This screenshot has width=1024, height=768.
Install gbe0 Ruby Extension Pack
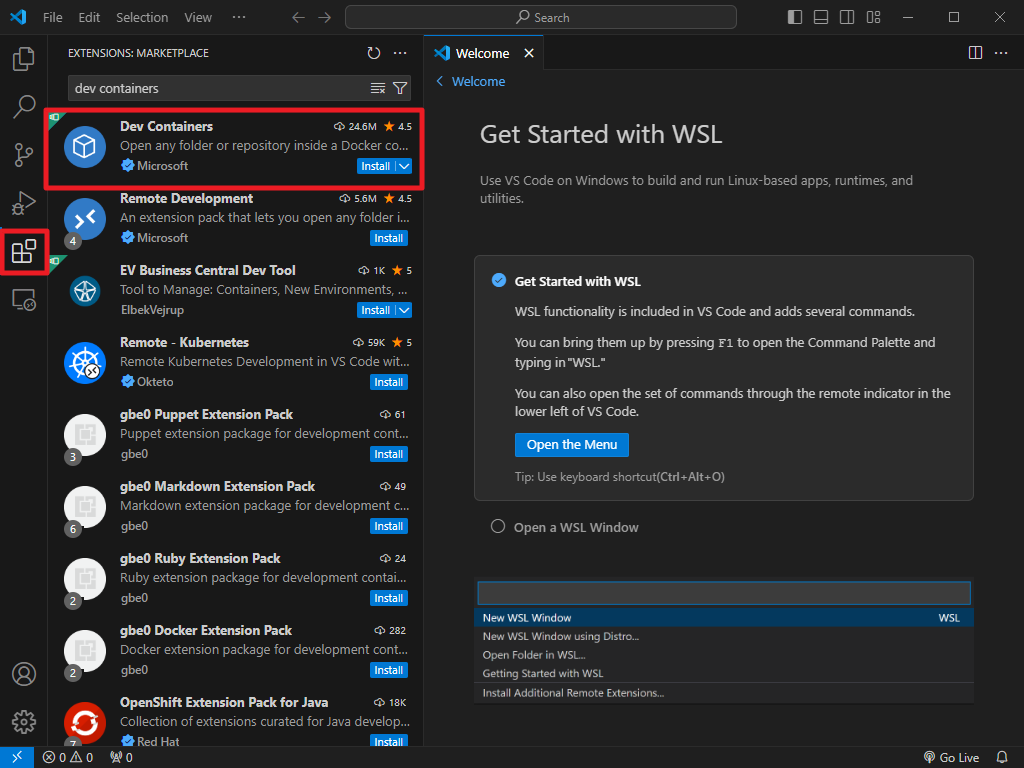click(389, 598)
